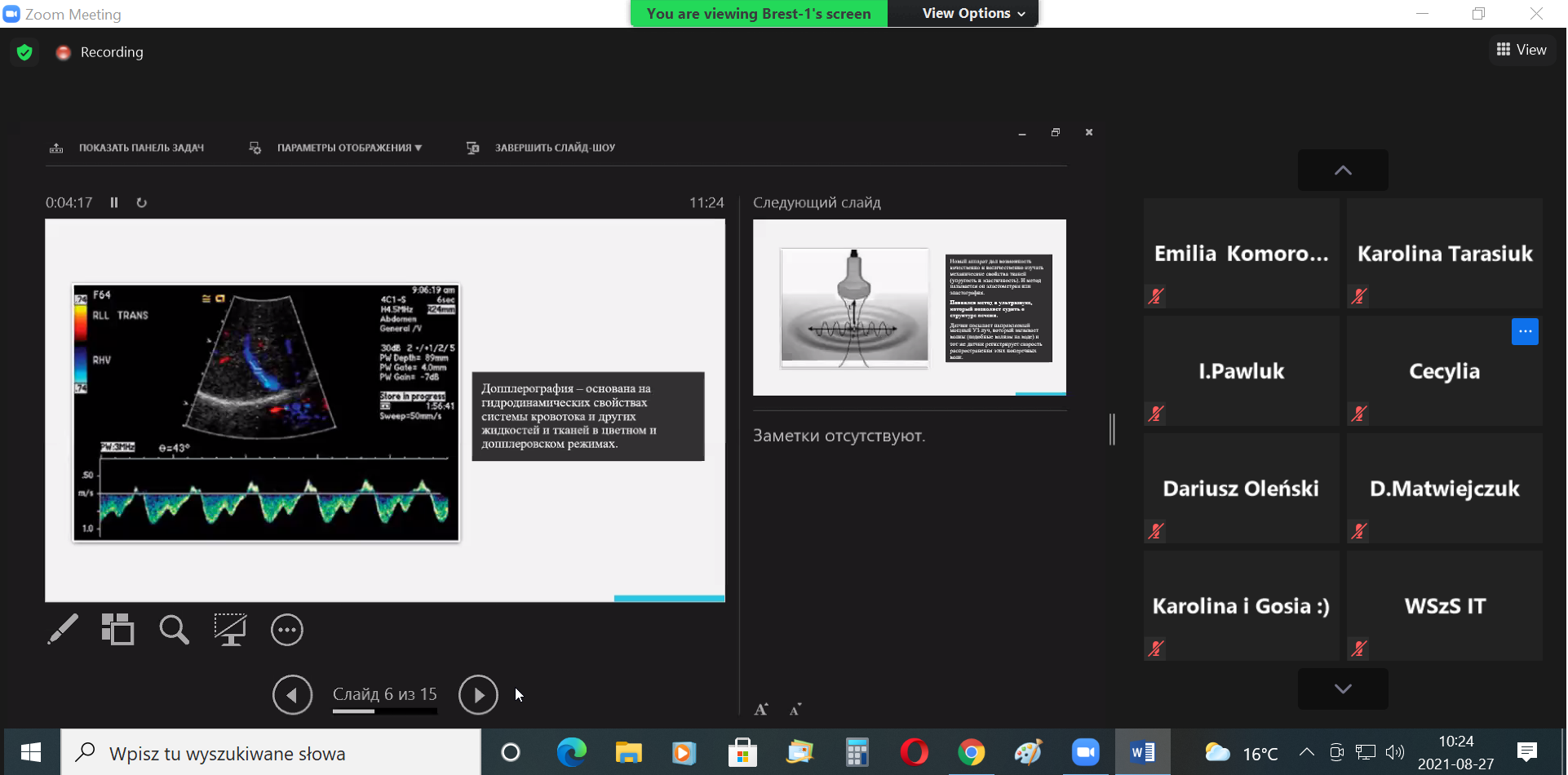Viewport: 1568px width, 775px height.
Task: Click the Zoom encryption shield icon
Action: (x=24, y=52)
